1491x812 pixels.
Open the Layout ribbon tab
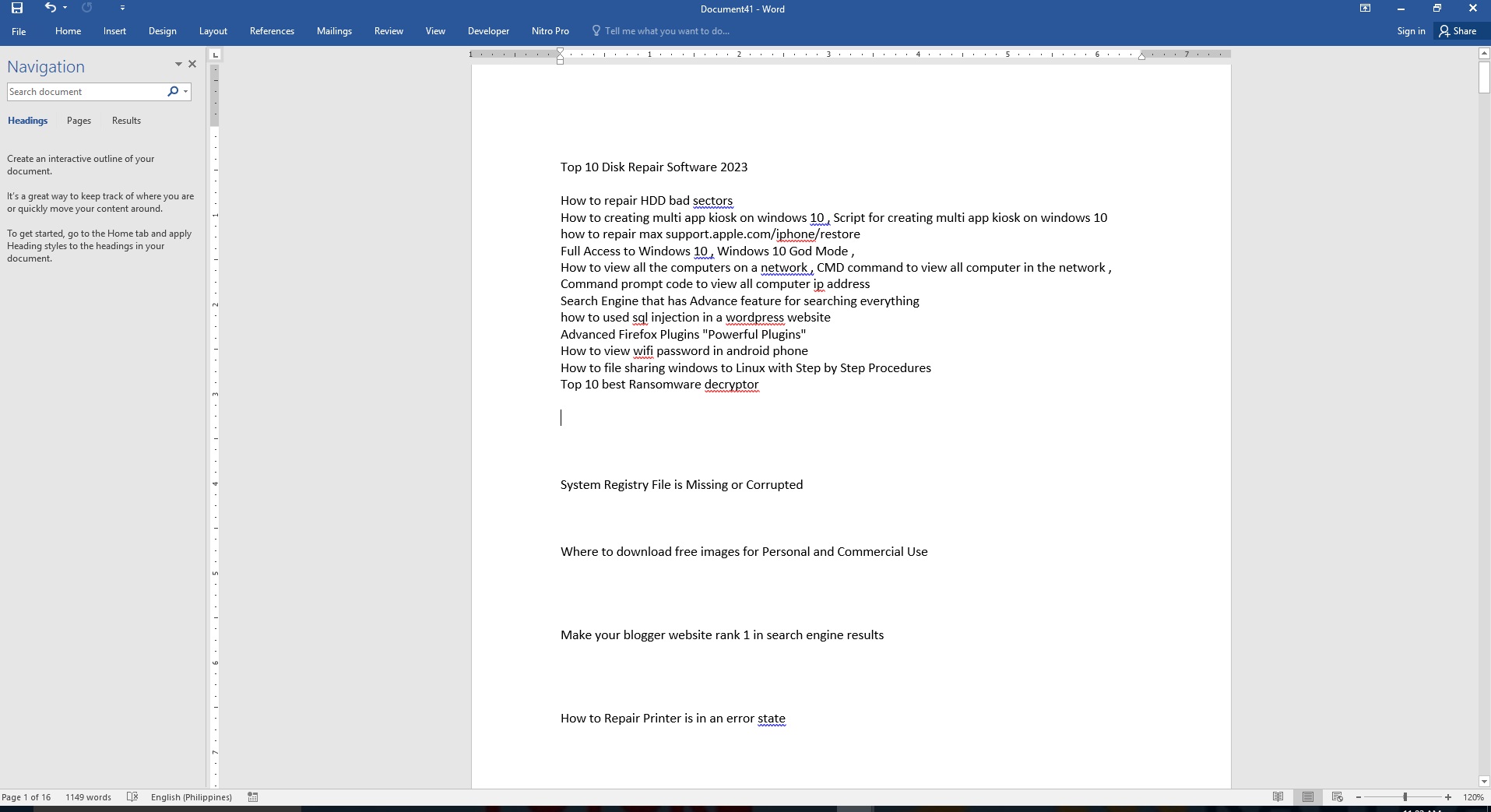coord(213,31)
